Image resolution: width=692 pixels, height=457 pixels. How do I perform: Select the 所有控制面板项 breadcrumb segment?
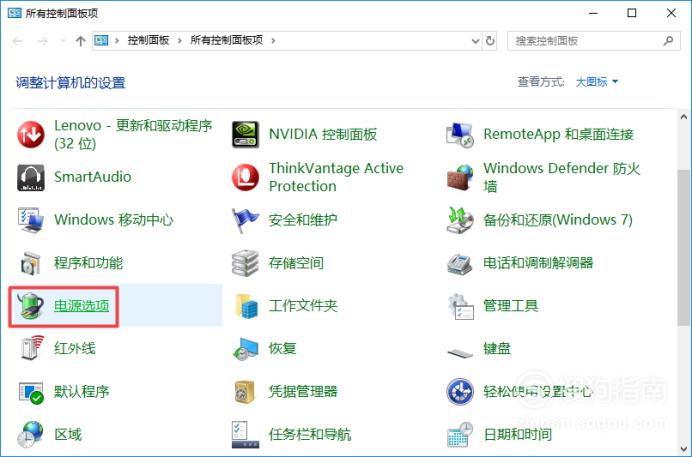[x=226, y=41]
